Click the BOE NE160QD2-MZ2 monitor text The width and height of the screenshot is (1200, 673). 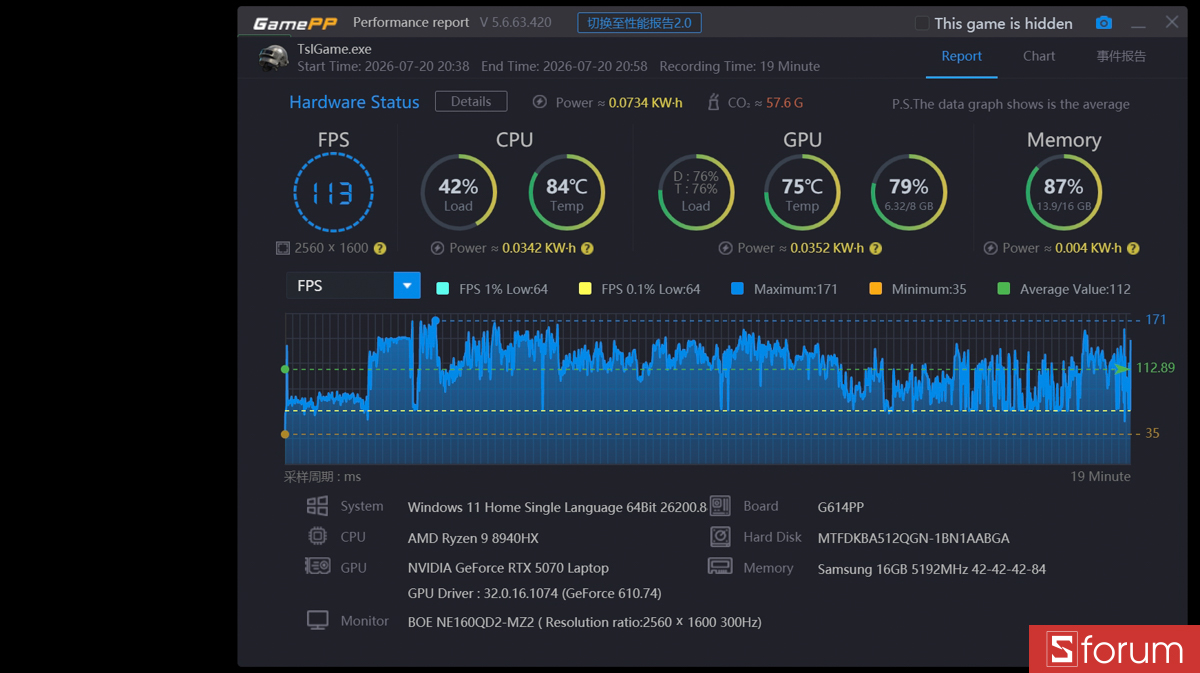pos(585,622)
